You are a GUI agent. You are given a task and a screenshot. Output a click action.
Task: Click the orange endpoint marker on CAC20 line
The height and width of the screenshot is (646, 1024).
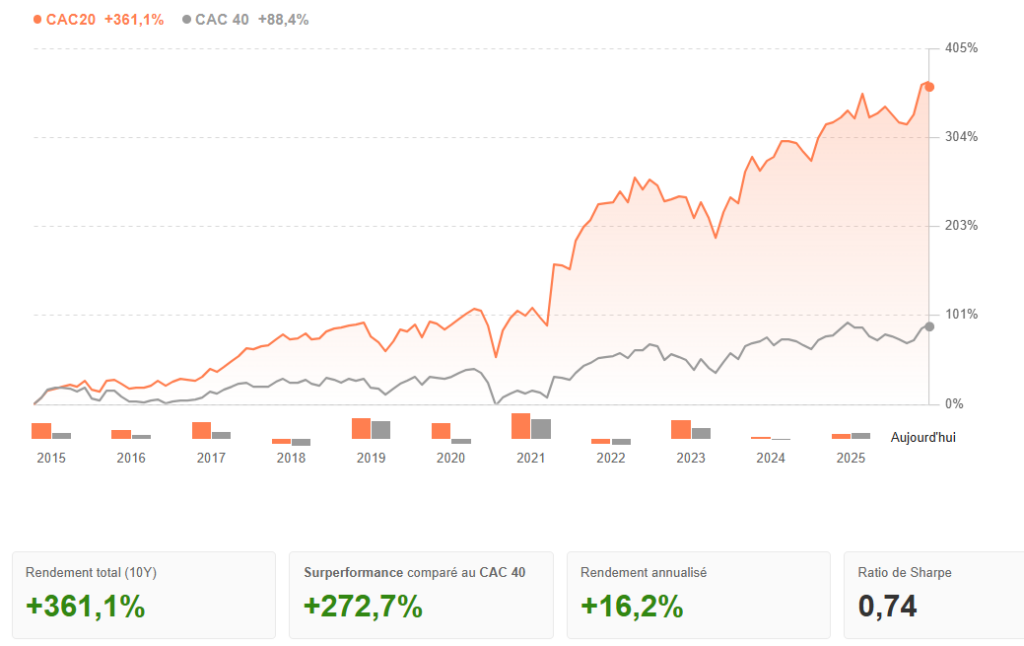929,87
